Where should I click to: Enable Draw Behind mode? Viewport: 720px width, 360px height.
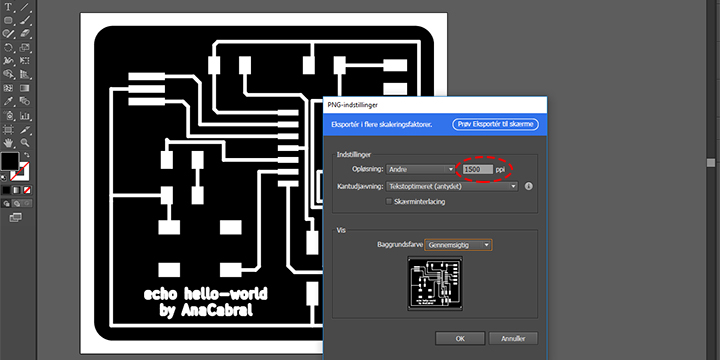[x=17, y=203]
